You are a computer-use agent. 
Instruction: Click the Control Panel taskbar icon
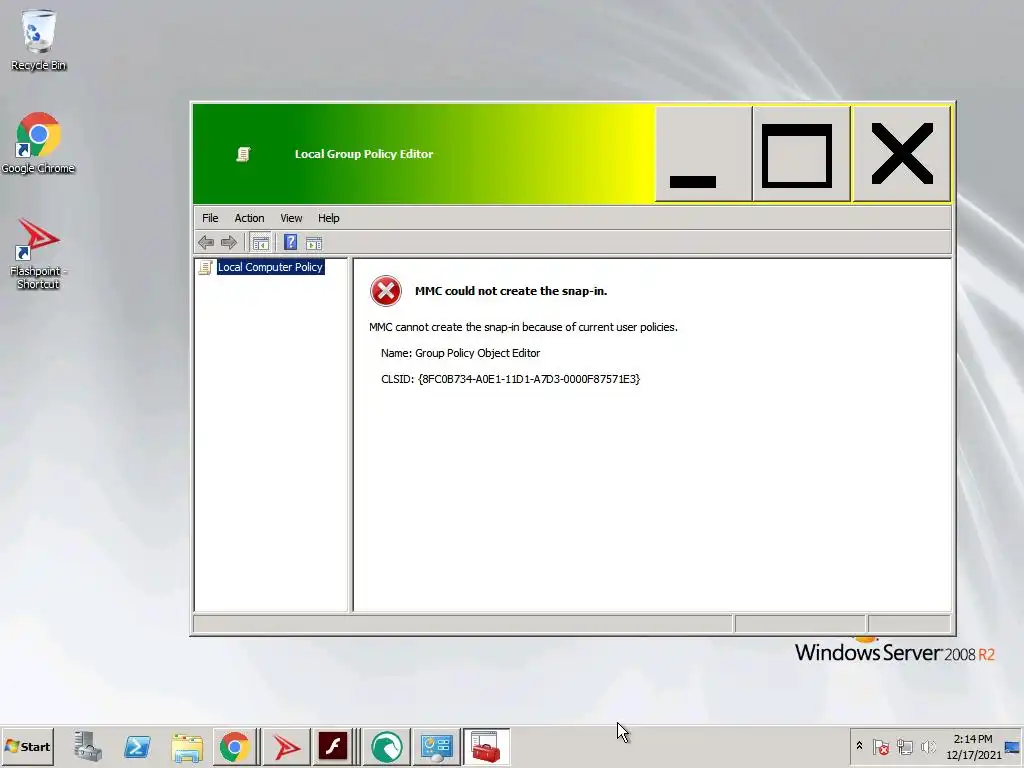tap(436, 746)
